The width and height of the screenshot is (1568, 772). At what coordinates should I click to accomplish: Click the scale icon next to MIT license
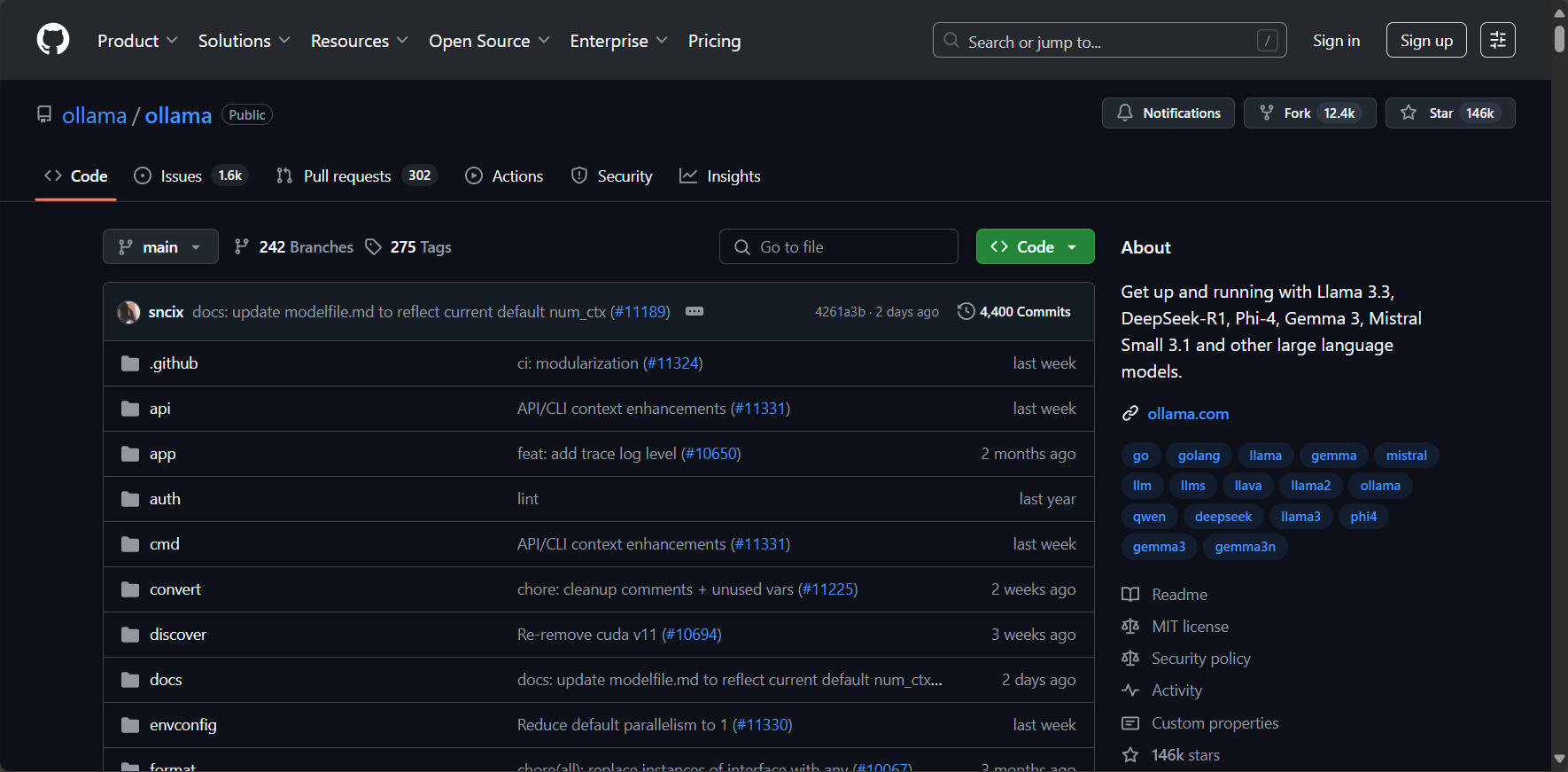point(1130,627)
